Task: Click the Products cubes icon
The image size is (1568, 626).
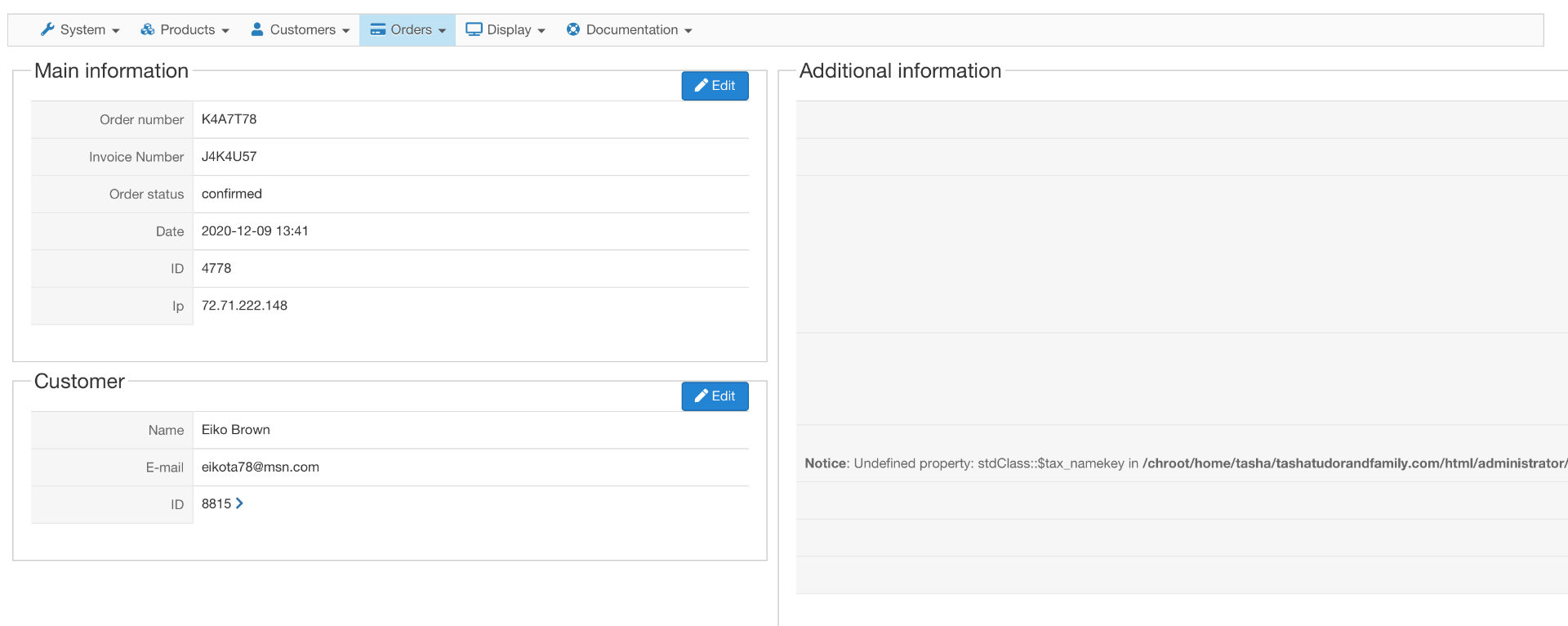Action: pyautogui.click(x=148, y=29)
